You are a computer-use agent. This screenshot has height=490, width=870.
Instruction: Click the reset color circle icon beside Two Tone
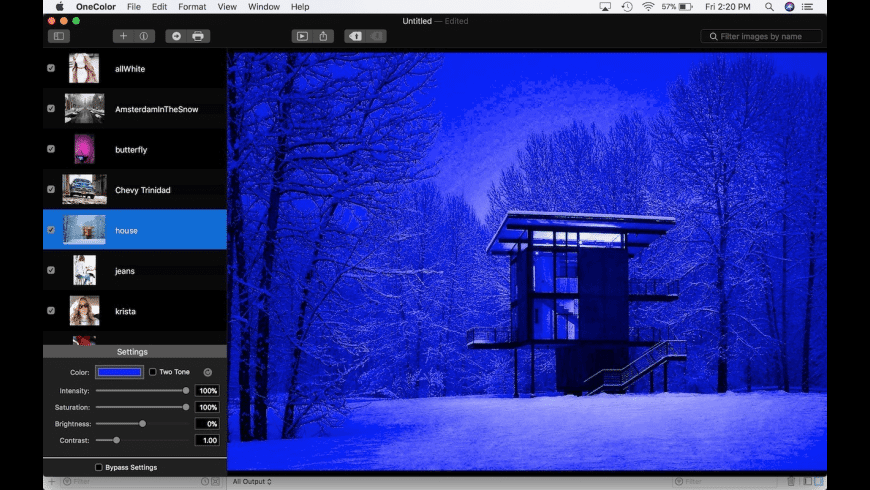coord(208,372)
